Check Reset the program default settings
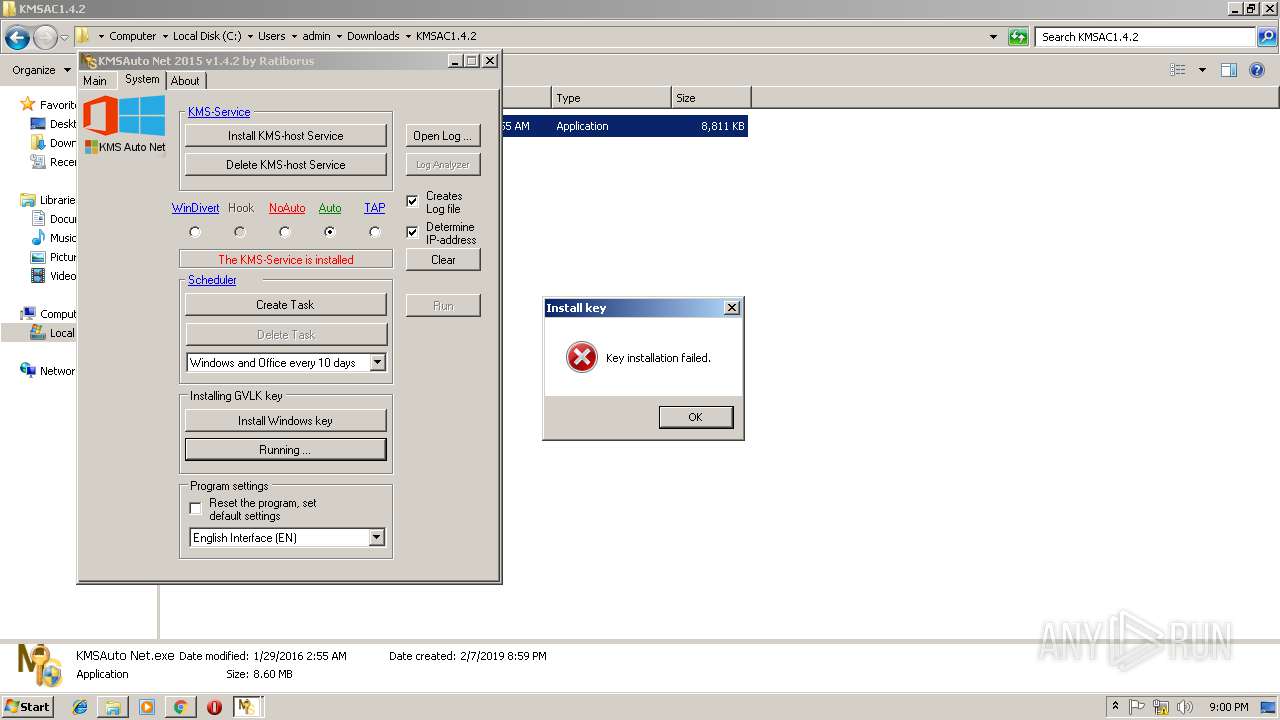This screenshot has width=1280, height=720. (195, 509)
